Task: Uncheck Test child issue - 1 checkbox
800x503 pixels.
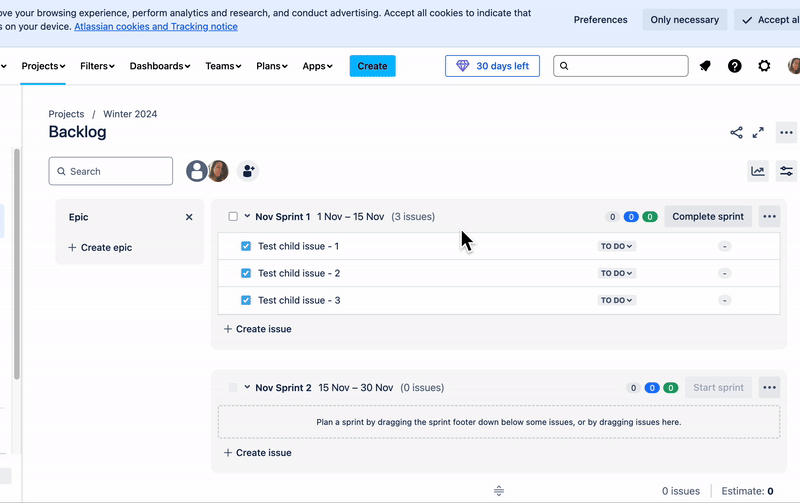Action: click(x=246, y=246)
